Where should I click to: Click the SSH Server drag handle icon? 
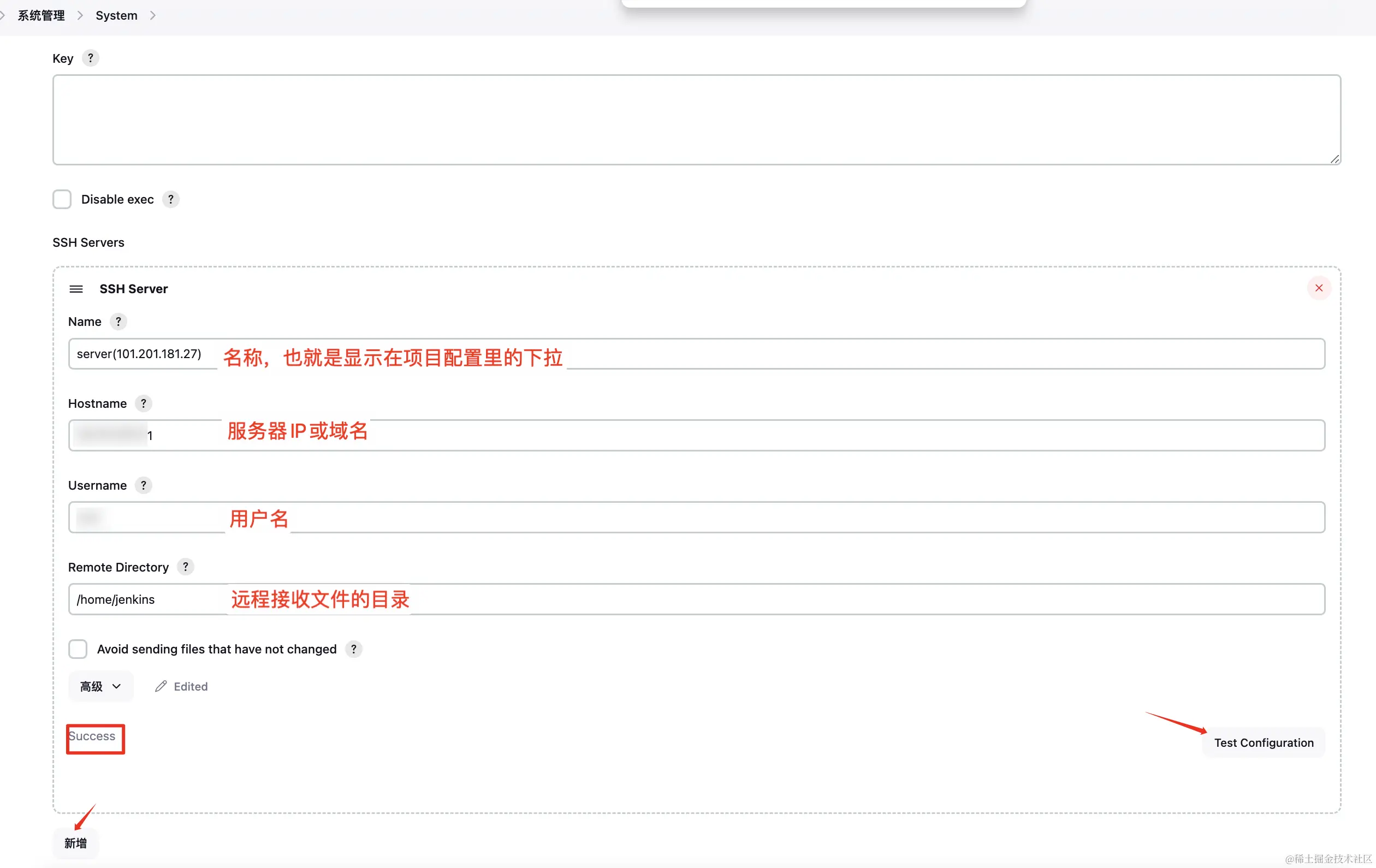tap(76, 288)
